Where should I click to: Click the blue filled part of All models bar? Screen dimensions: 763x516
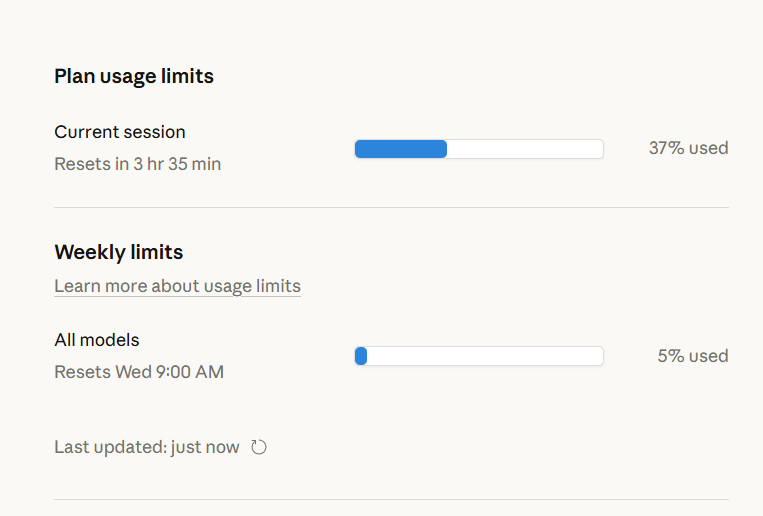tap(361, 356)
